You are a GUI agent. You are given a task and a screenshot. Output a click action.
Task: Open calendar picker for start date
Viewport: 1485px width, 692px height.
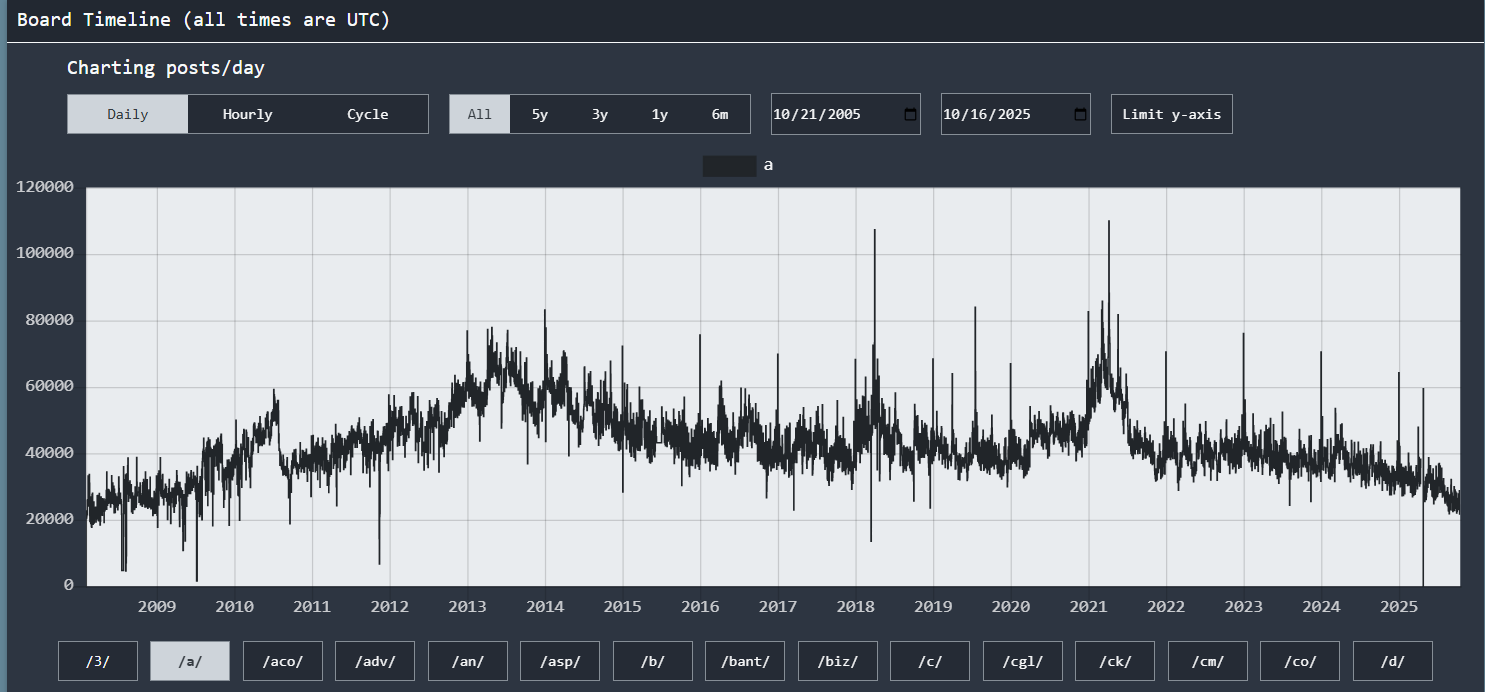(x=910, y=114)
